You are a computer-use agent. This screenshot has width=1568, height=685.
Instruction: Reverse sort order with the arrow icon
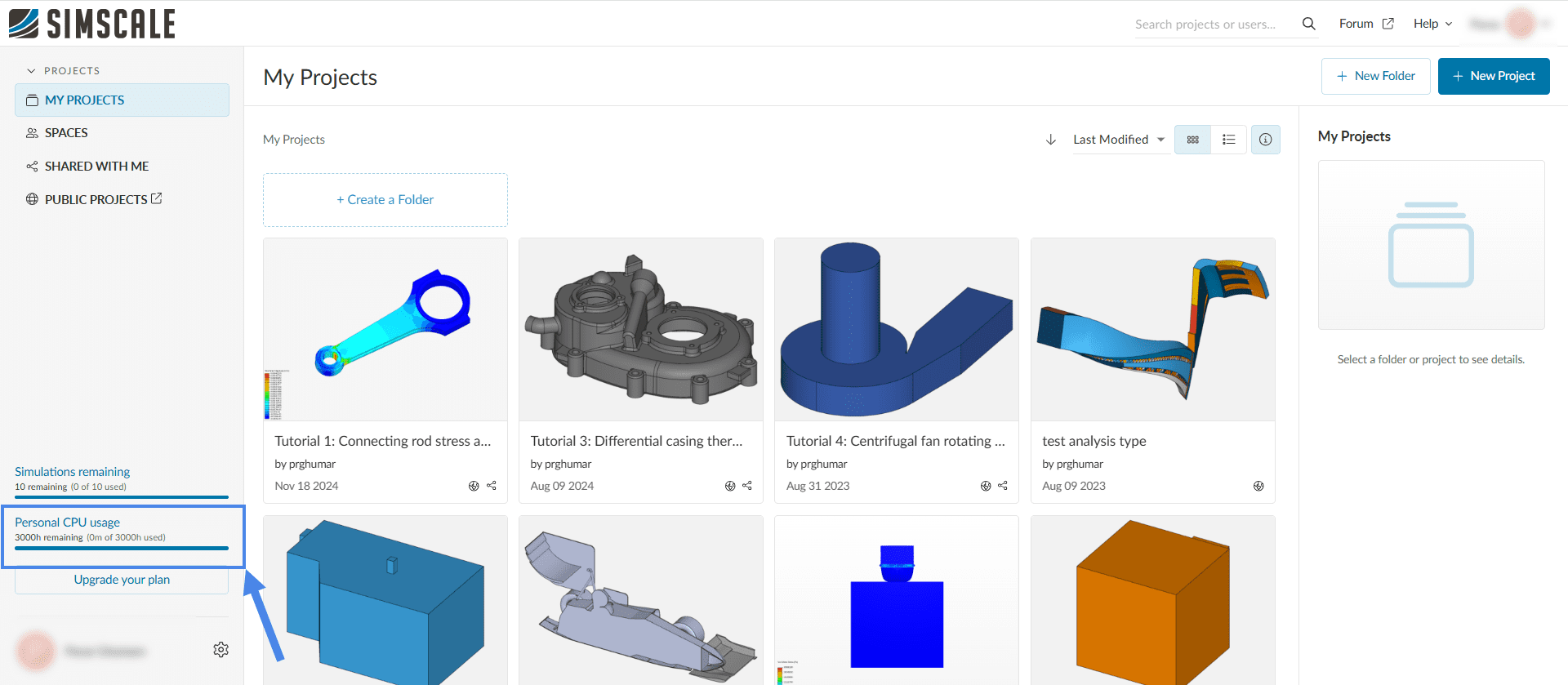tap(1051, 140)
